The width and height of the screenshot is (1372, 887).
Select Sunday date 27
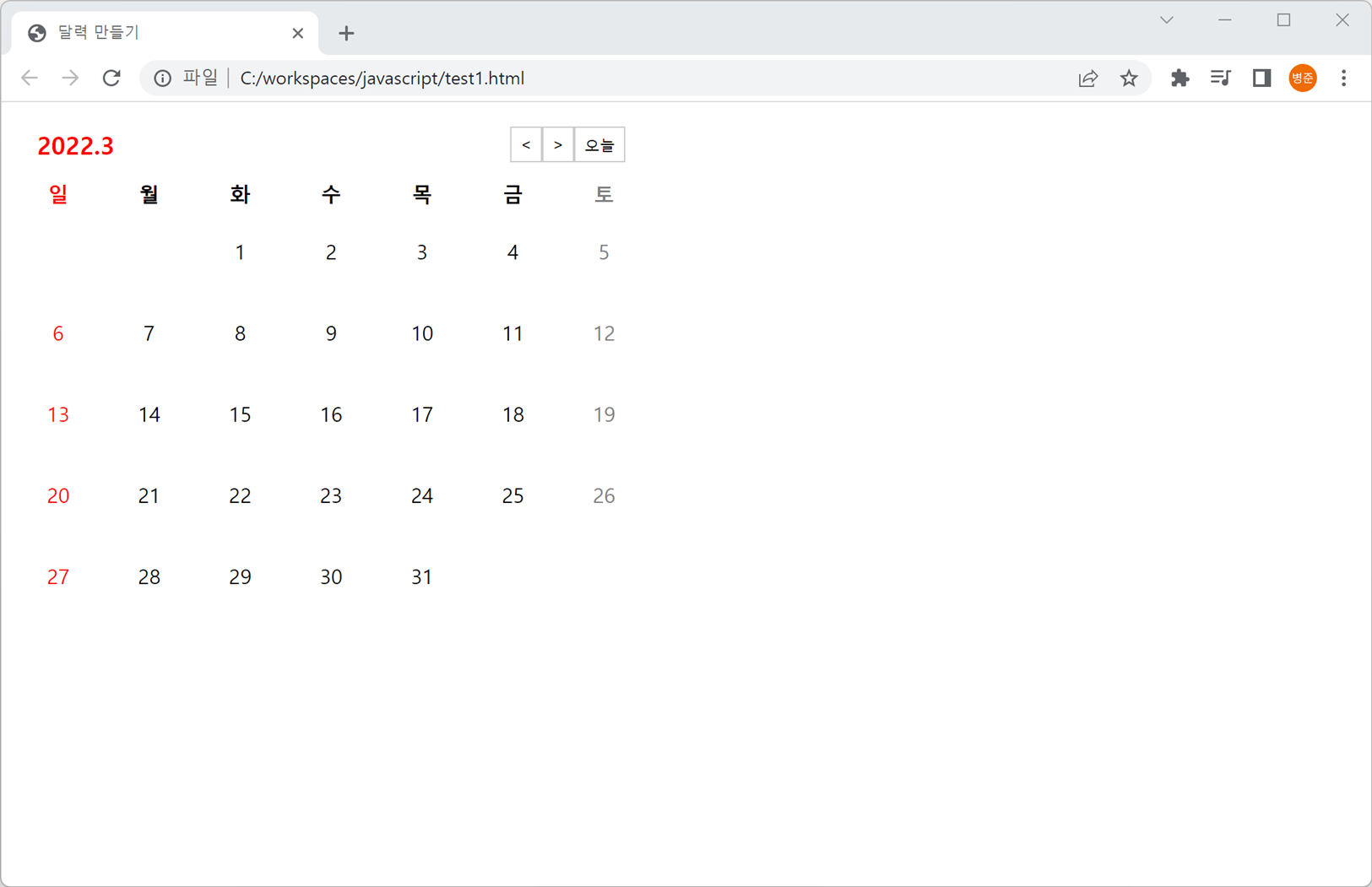(x=58, y=576)
